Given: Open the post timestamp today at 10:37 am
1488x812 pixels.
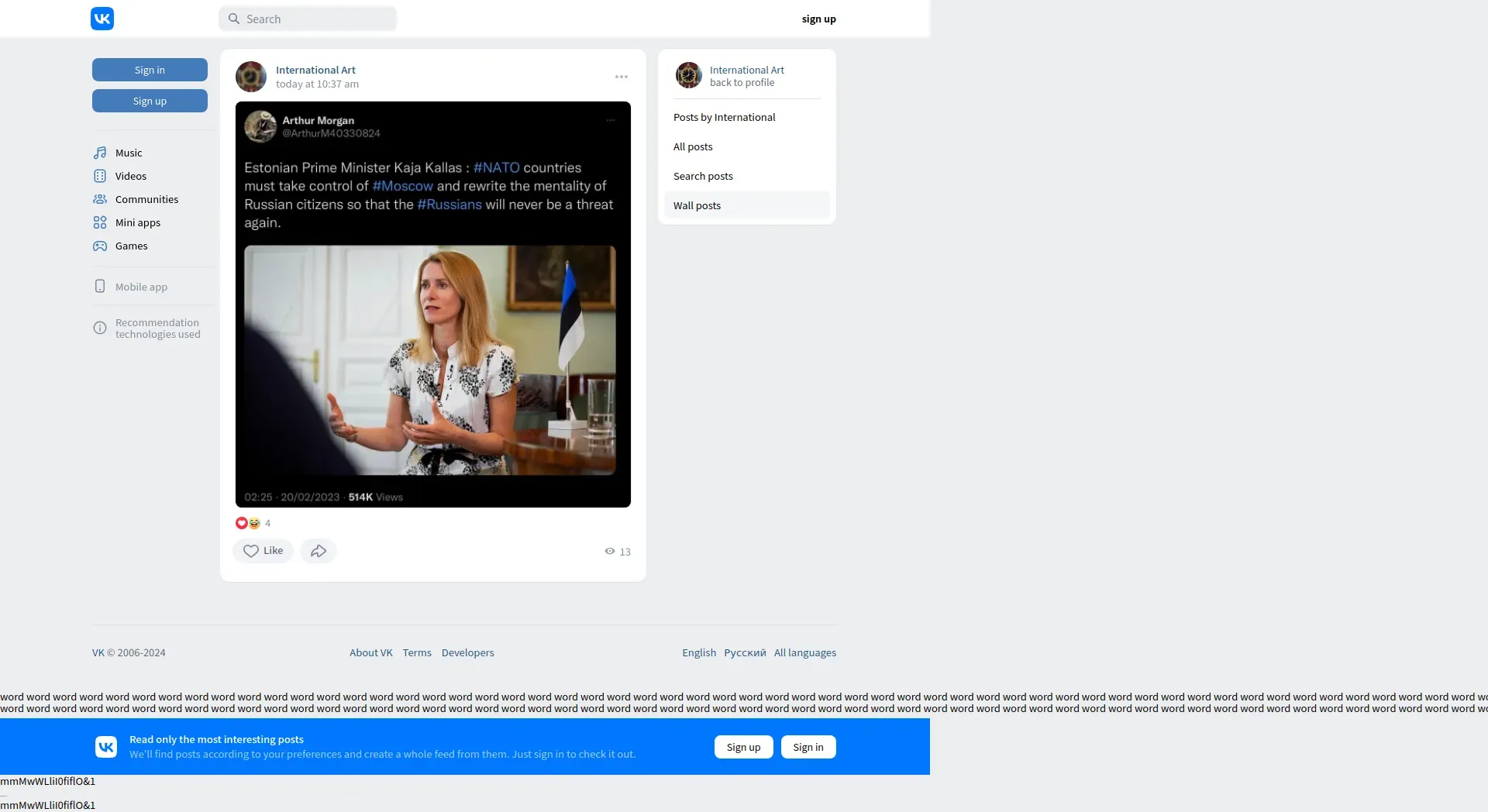Looking at the screenshot, I should point(317,84).
